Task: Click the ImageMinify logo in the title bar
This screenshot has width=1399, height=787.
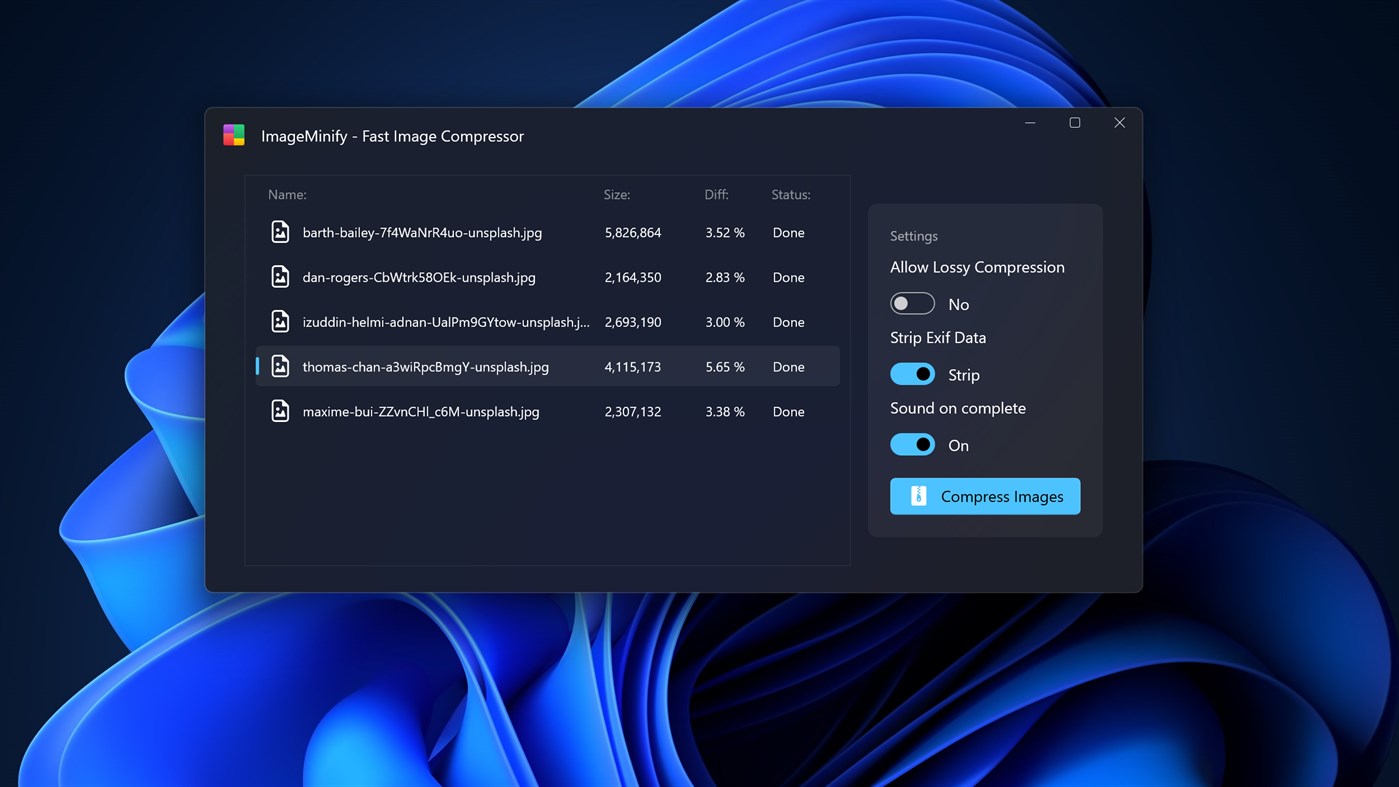Action: (234, 134)
